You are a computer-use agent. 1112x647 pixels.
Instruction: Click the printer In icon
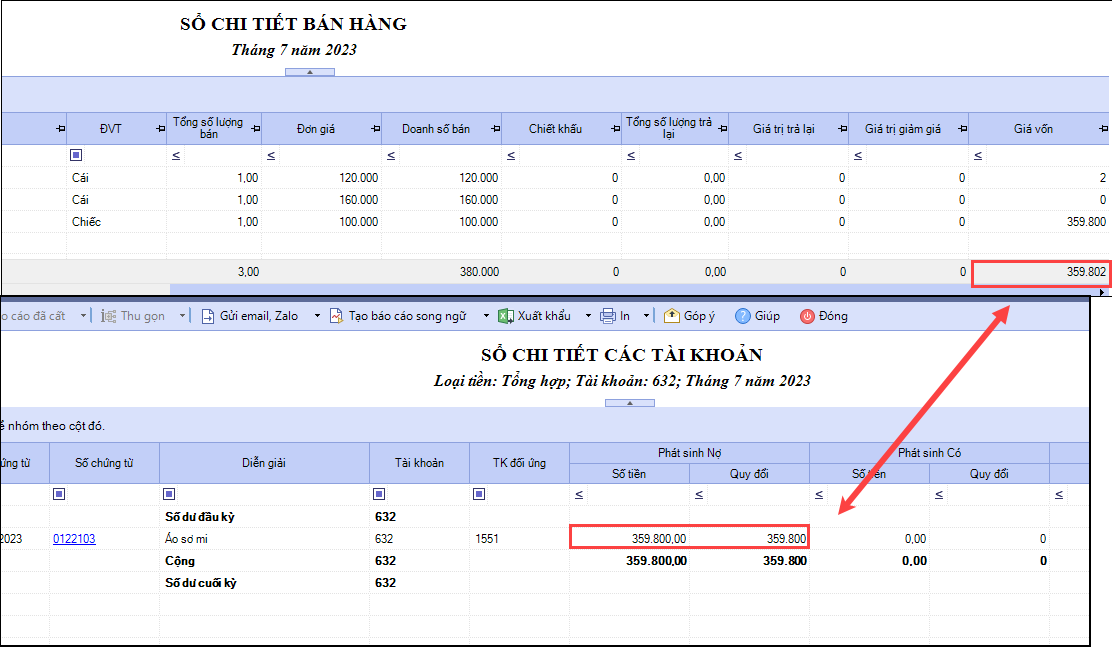point(608,316)
